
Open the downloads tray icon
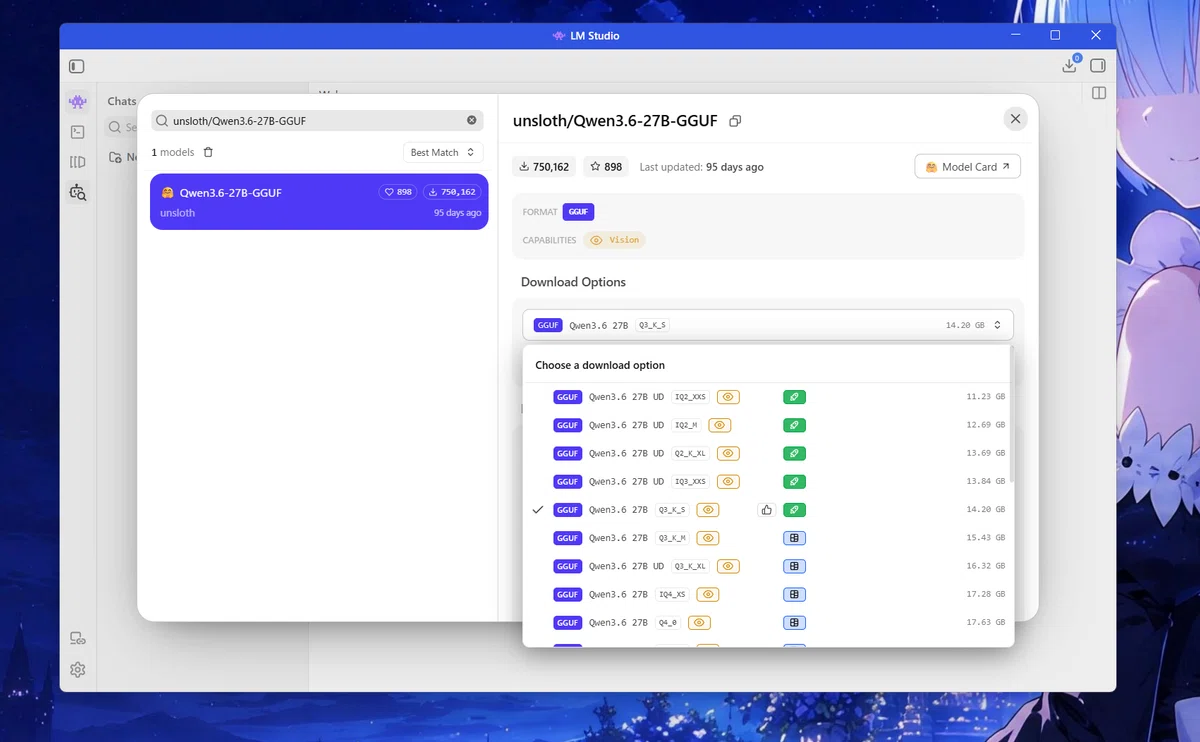(1069, 65)
